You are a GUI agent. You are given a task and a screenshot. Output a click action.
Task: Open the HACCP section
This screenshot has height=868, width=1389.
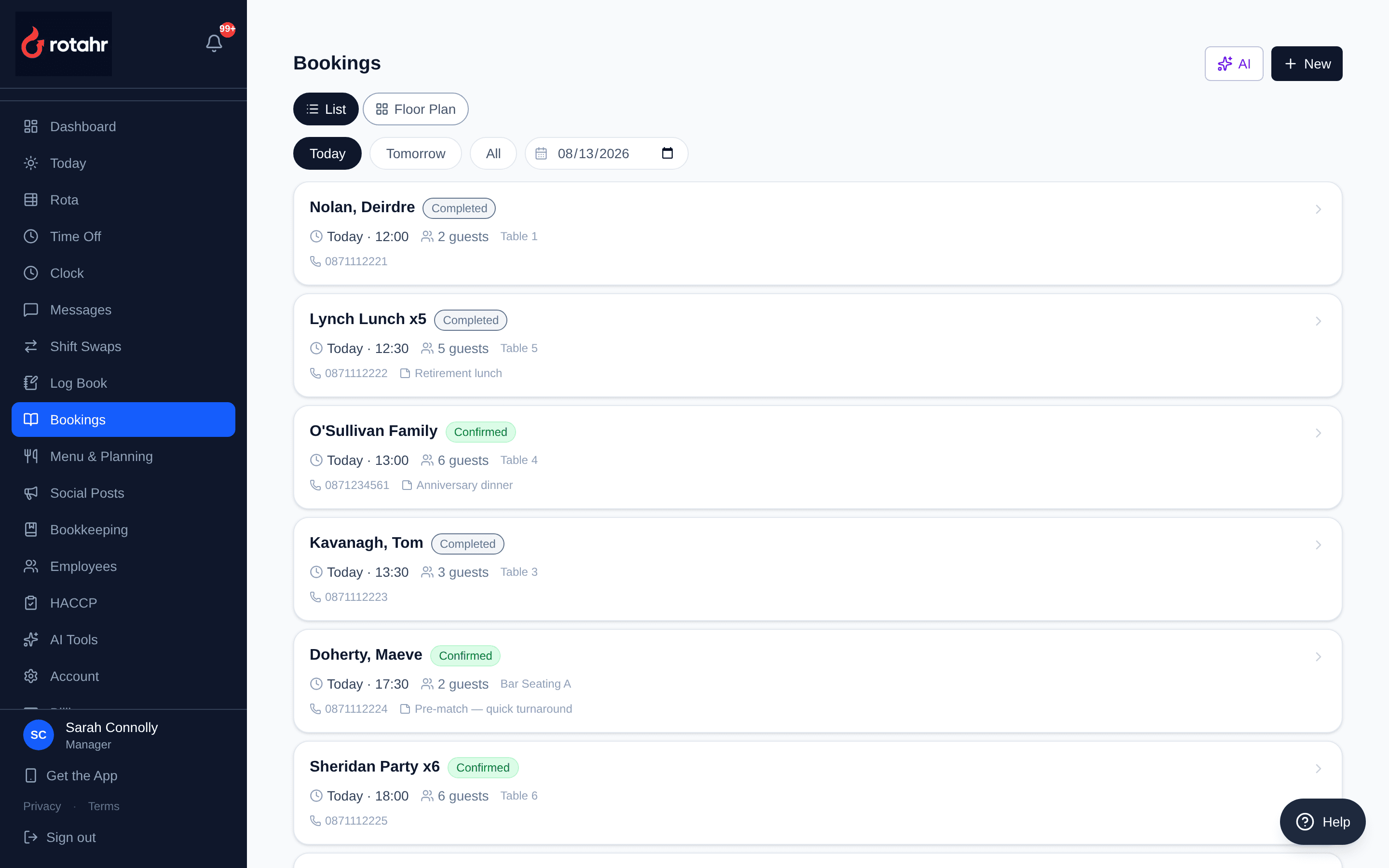123,603
